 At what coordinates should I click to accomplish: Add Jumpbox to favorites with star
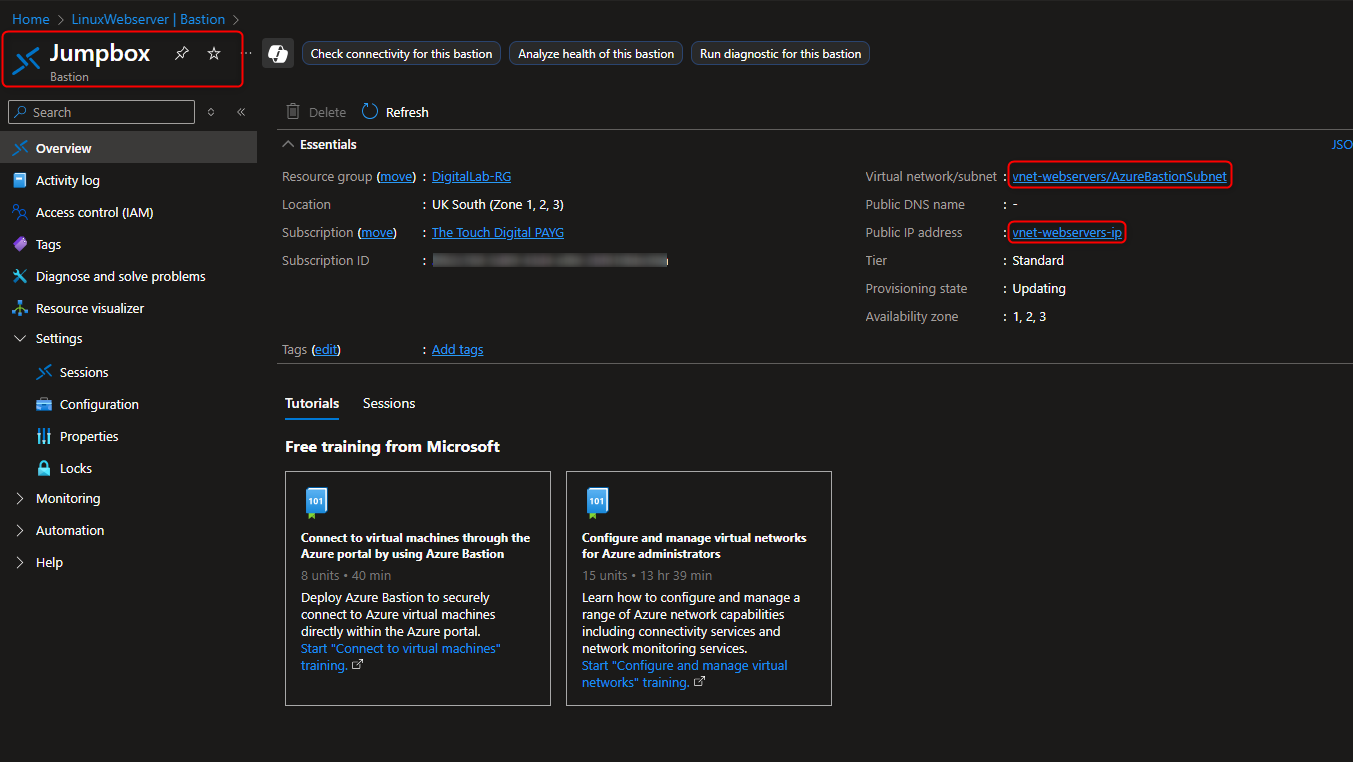click(x=213, y=53)
